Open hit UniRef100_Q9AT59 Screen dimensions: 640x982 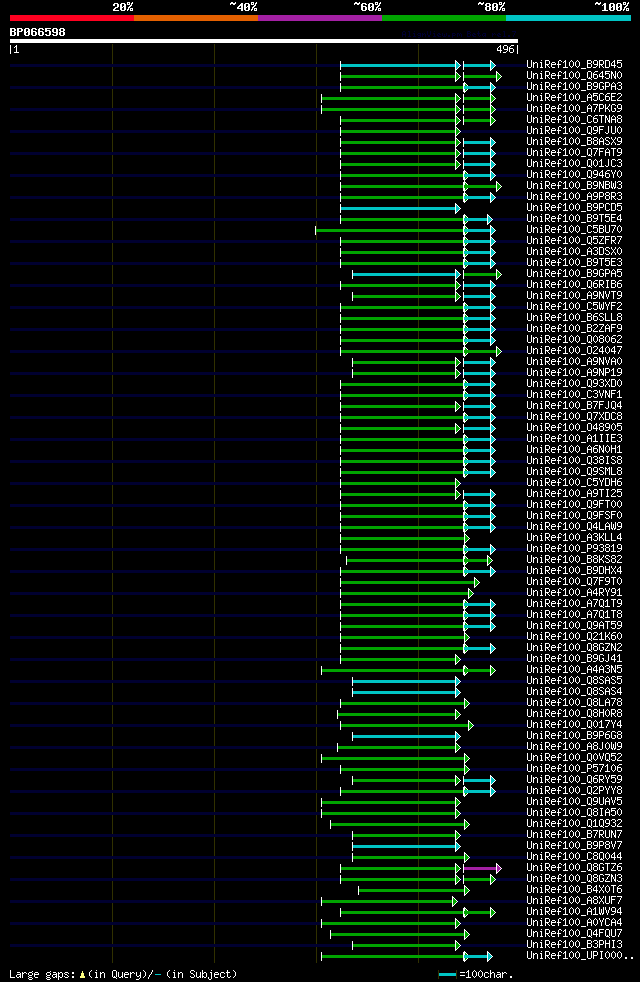click(x=574, y=626)
